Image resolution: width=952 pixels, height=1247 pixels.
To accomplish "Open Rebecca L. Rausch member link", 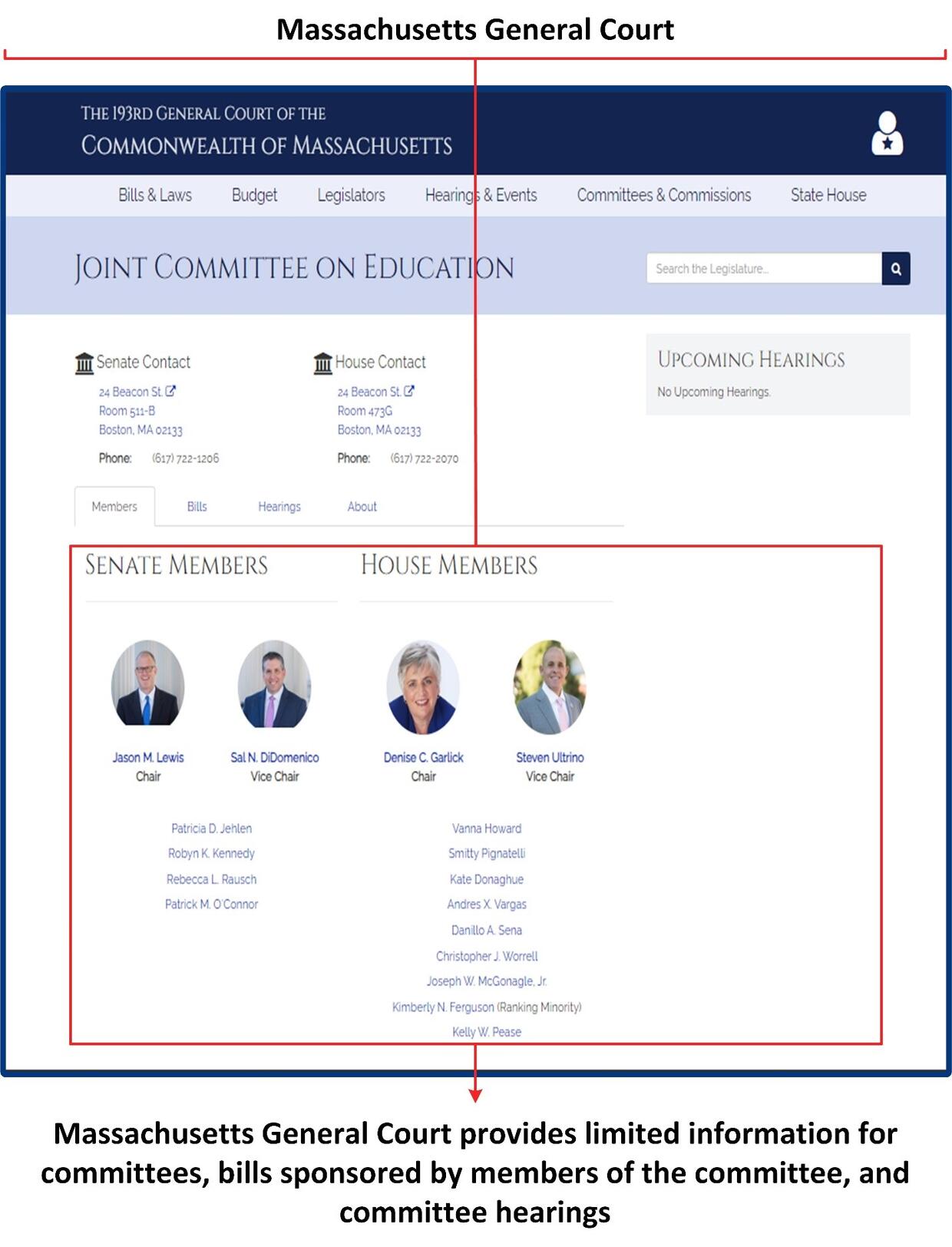I will [211, 879].
